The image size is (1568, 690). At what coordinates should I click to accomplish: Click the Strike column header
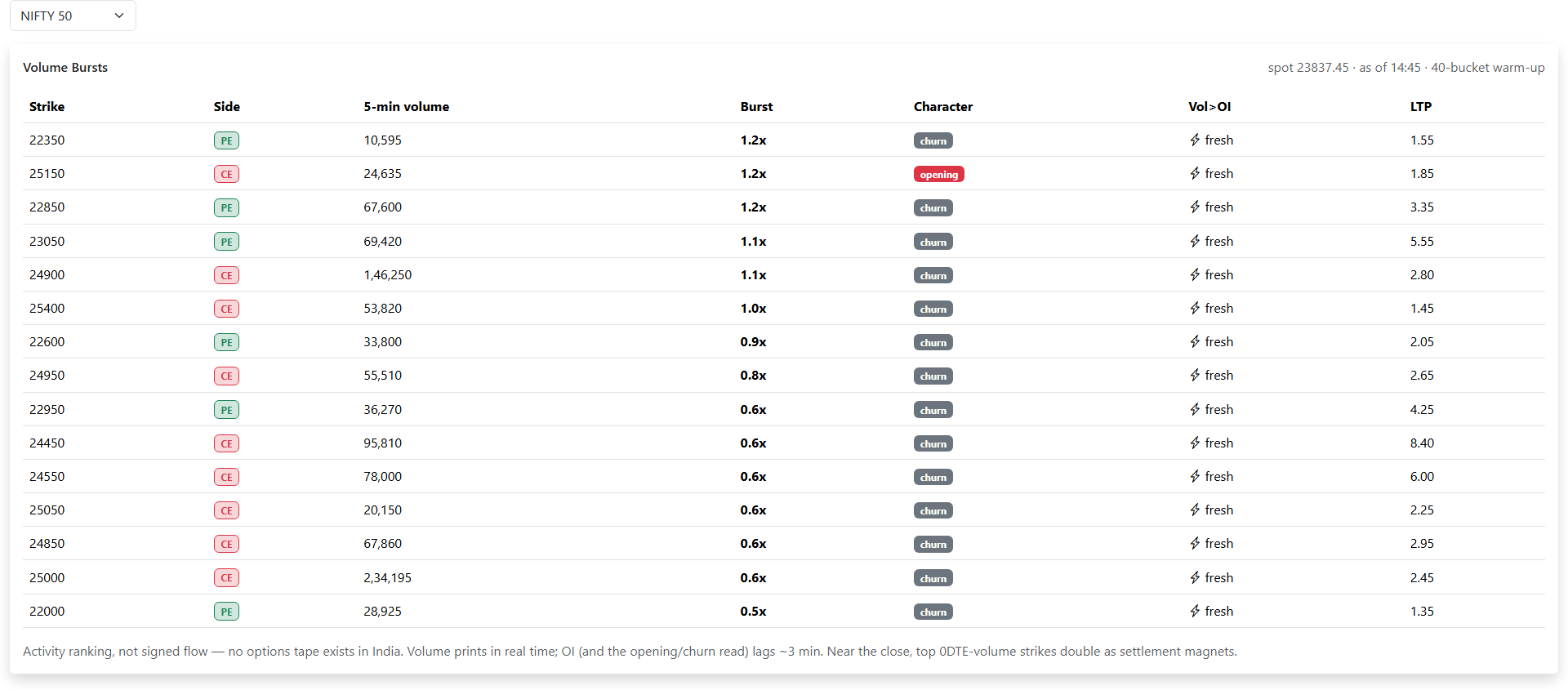47,107
